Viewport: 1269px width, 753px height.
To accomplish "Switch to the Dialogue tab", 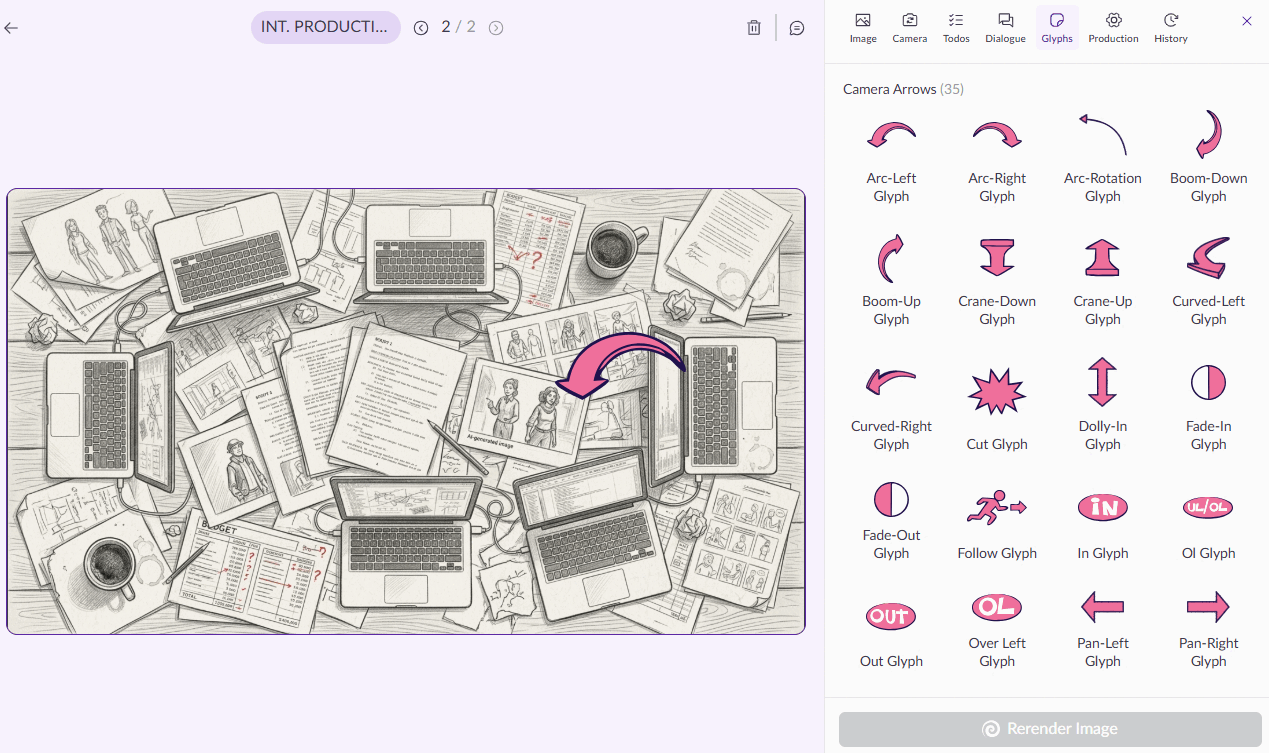I will point(1005,28).
